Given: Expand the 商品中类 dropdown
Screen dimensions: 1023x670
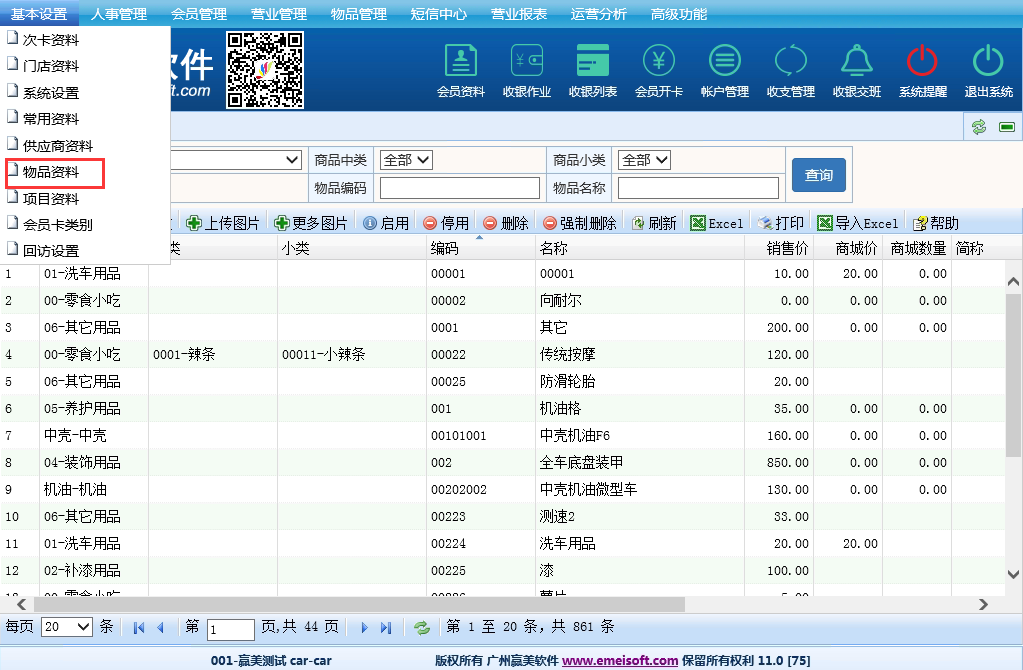Looking at the screenshot, I should (x=406, y=160).
